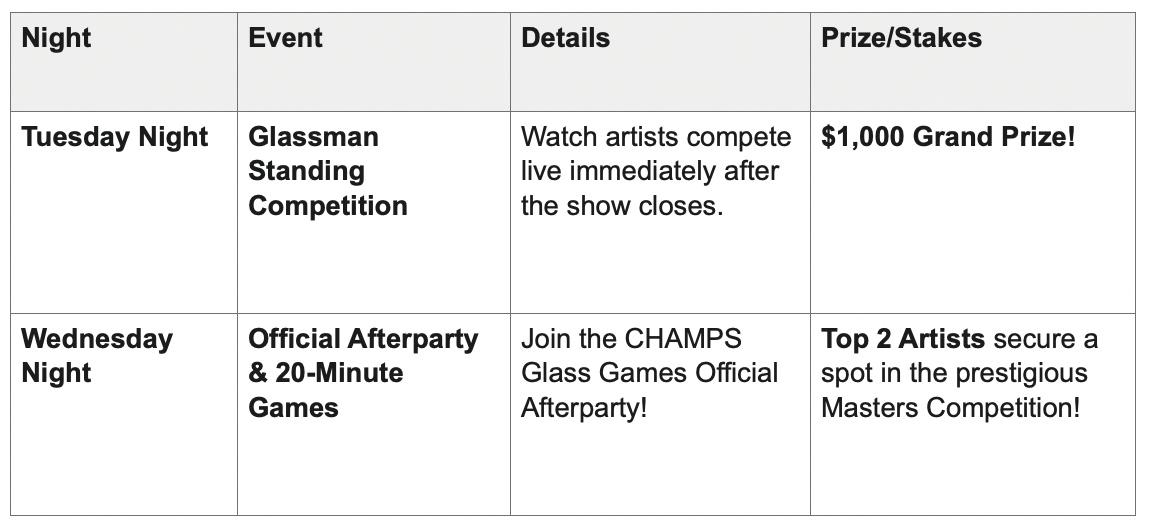The height and width of the screenshot is (532, 1152).
Task: Select the Wednesday Night cell
Action: click(x=96, y=356)
